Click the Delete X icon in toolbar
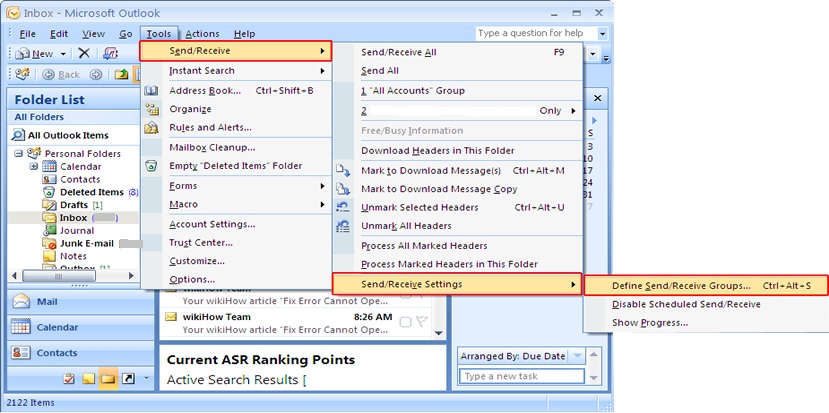Viewport: 829px width, 413px height. [x=84, y=53]
